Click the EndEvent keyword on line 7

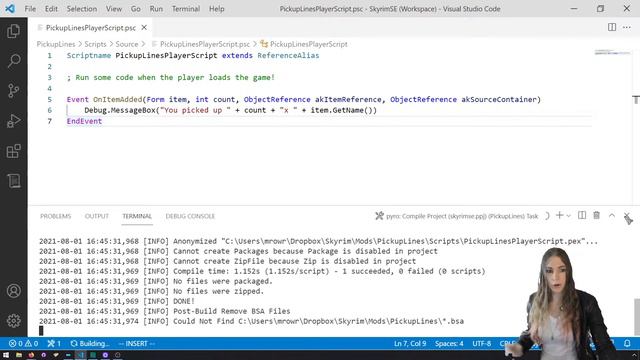tap(84, 121)
